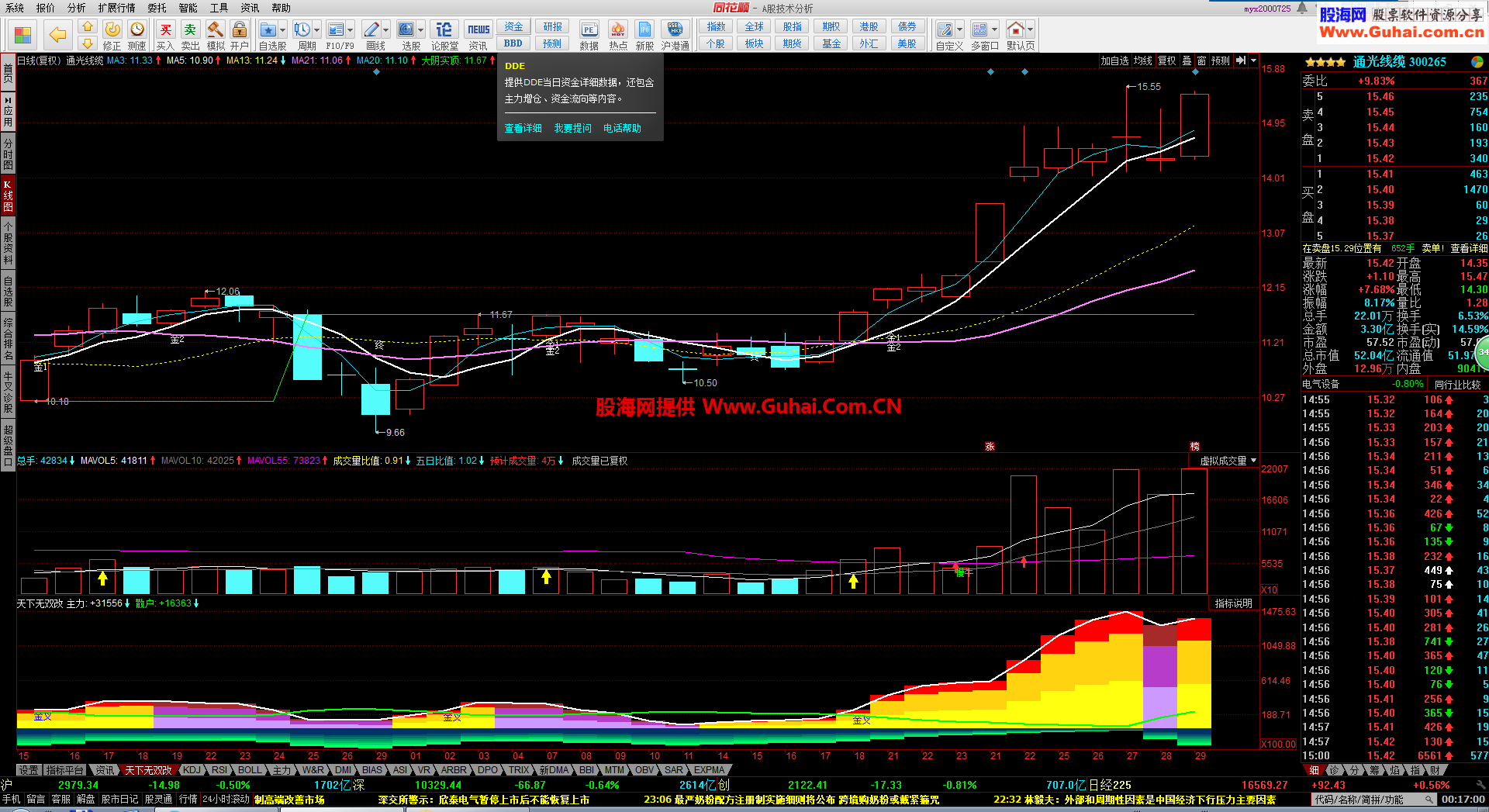
Task: Toggle 复权 price adjustment on the chart
Action: click(x=1166, y=60)
